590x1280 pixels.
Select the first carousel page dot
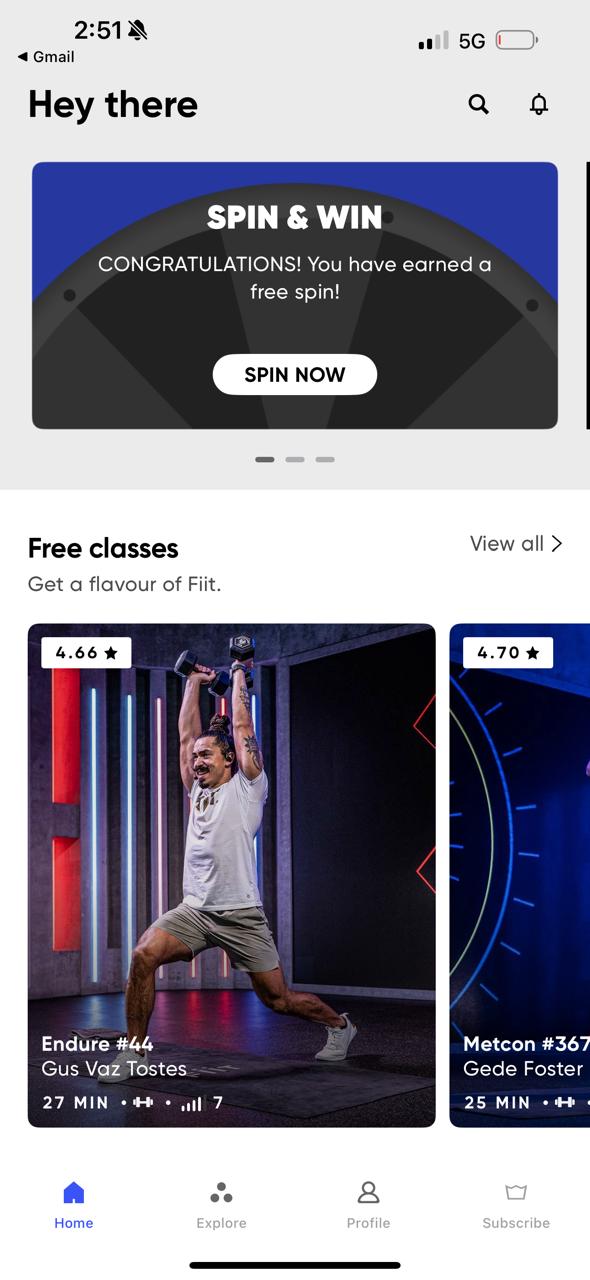[265, 460]
